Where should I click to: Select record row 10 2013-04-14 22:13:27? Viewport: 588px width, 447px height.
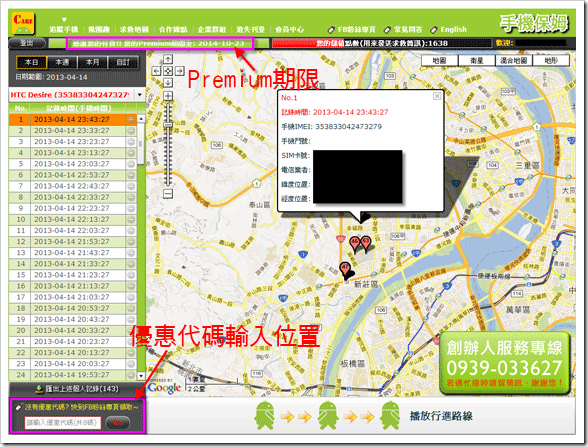pos(72,219)
